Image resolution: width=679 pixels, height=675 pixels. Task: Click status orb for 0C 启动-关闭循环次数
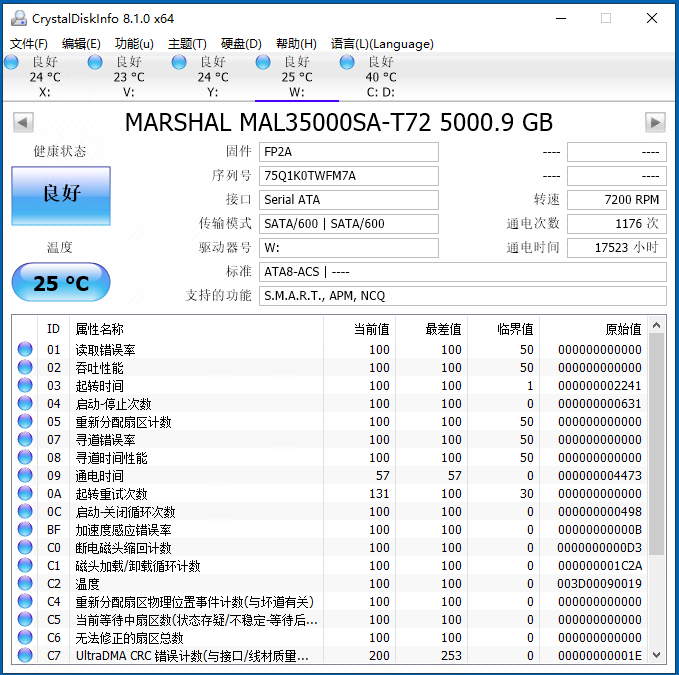click(25, 511)
